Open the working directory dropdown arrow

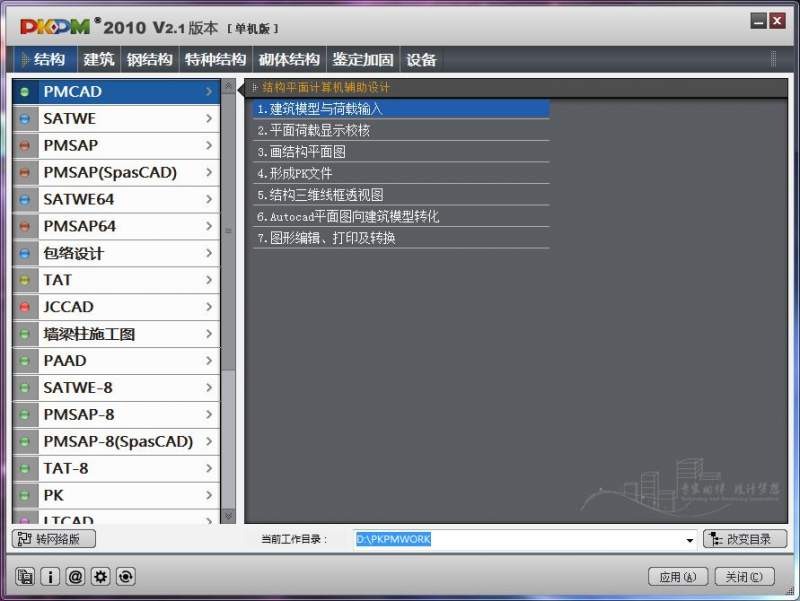[689, 540]
